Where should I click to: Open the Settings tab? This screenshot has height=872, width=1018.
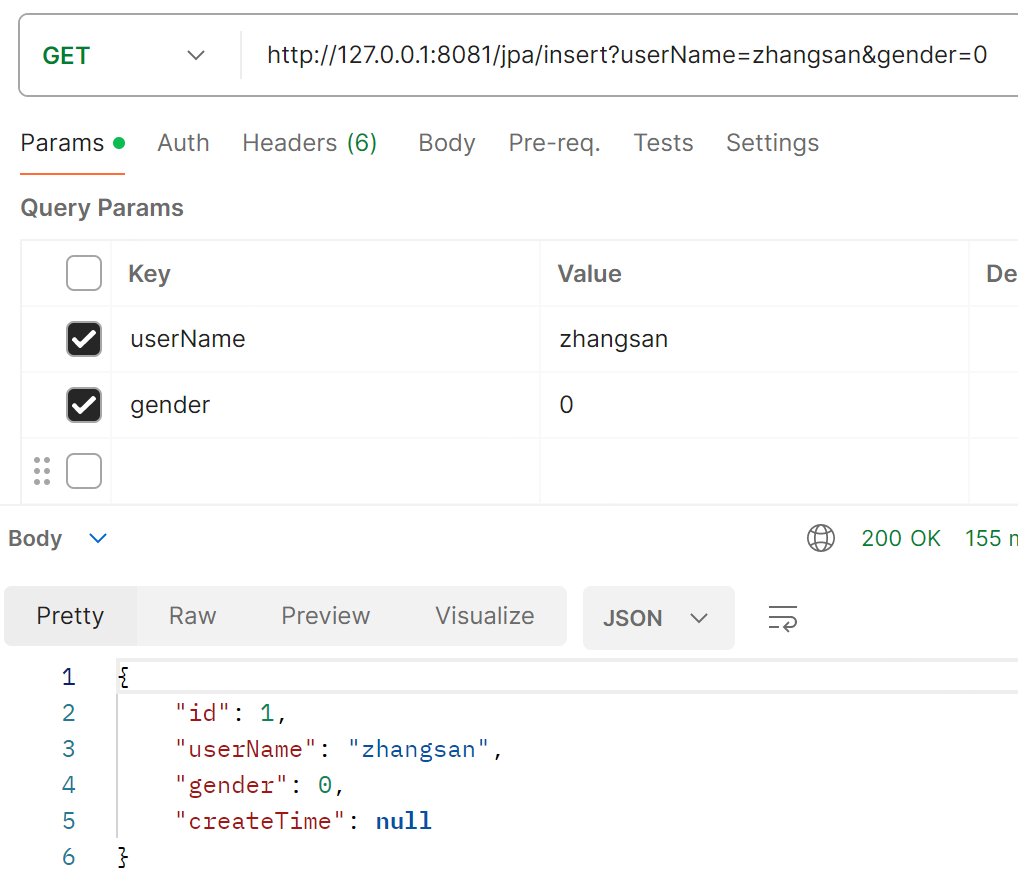(772, 143)
